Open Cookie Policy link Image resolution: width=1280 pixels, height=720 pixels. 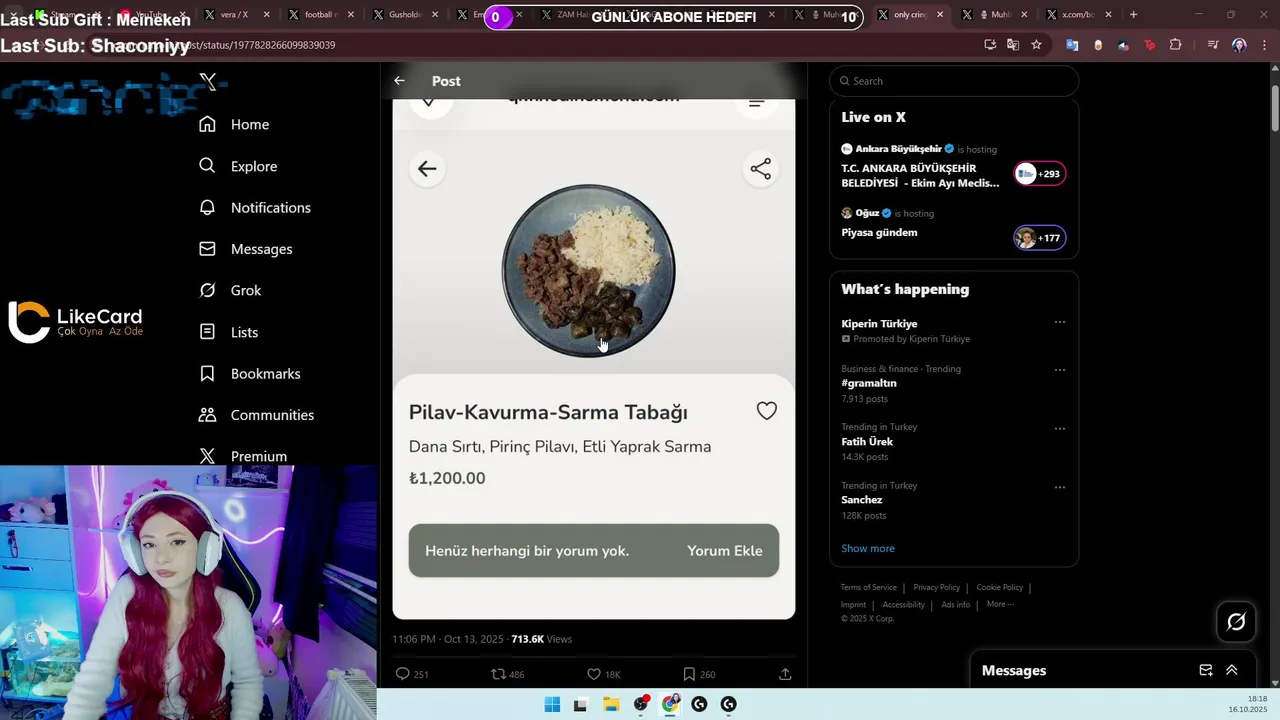click(1000, 588)
